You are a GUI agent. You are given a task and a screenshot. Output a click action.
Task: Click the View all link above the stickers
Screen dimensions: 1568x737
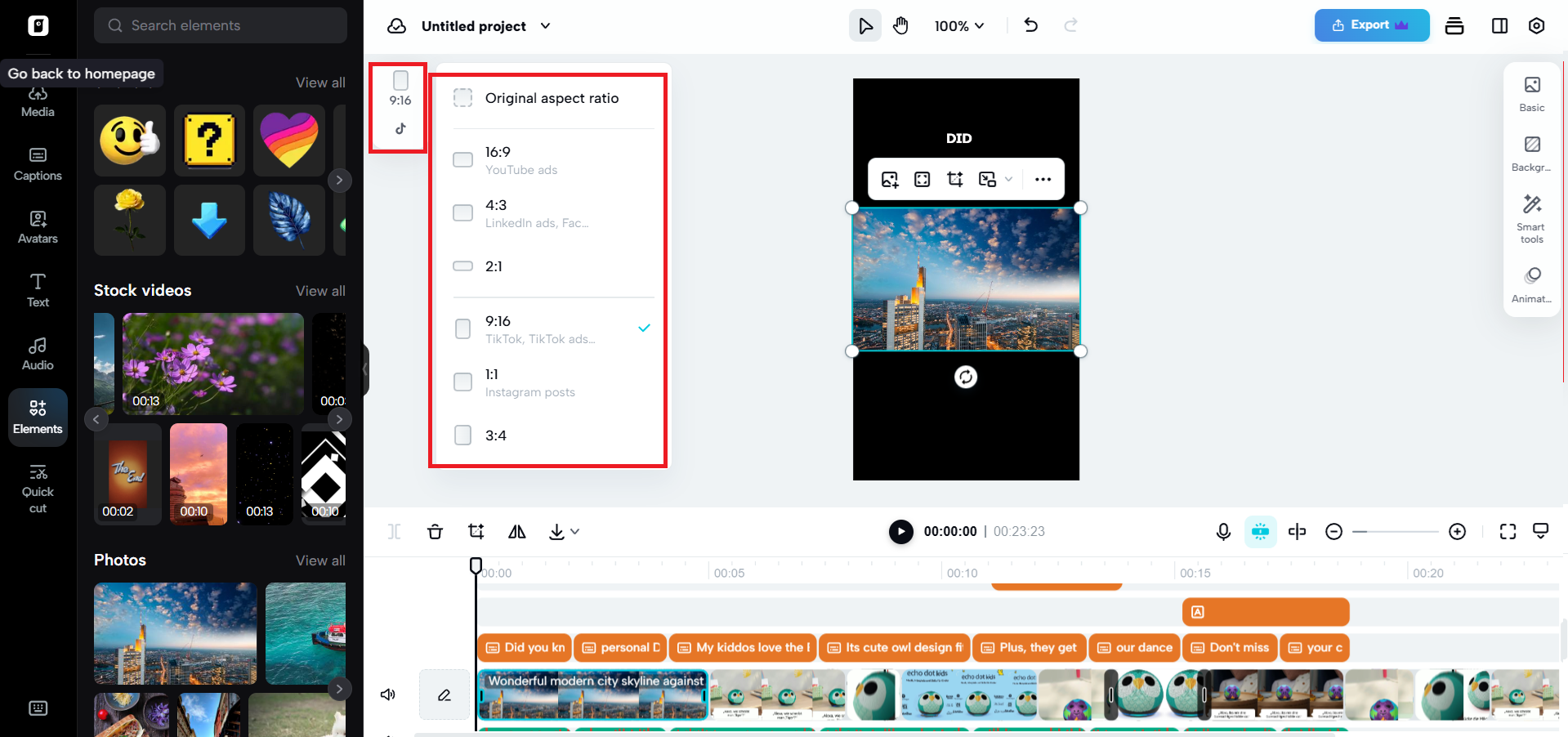(x=320, y=83)
